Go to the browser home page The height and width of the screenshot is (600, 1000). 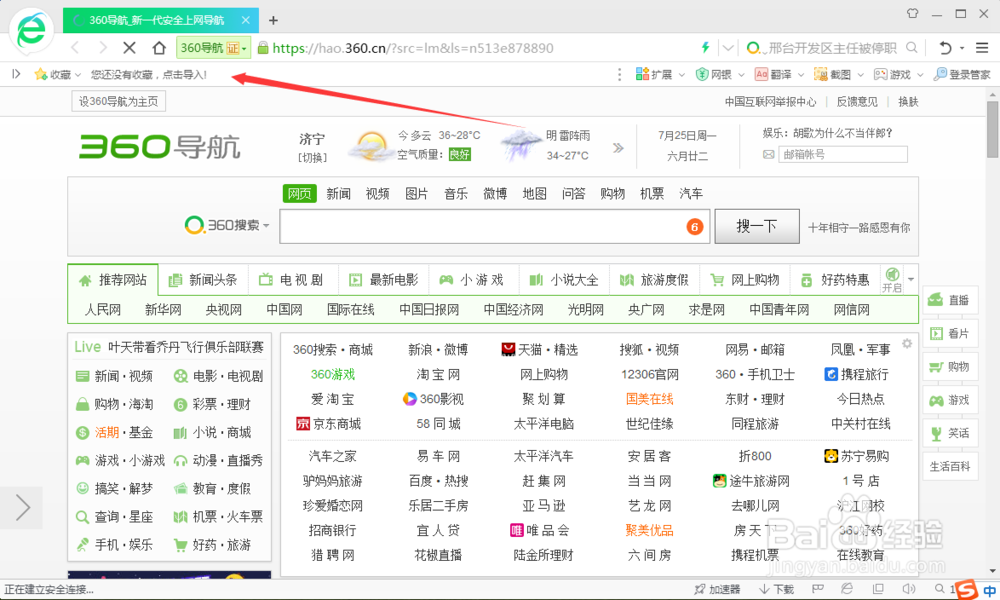[x=159, y=48]
